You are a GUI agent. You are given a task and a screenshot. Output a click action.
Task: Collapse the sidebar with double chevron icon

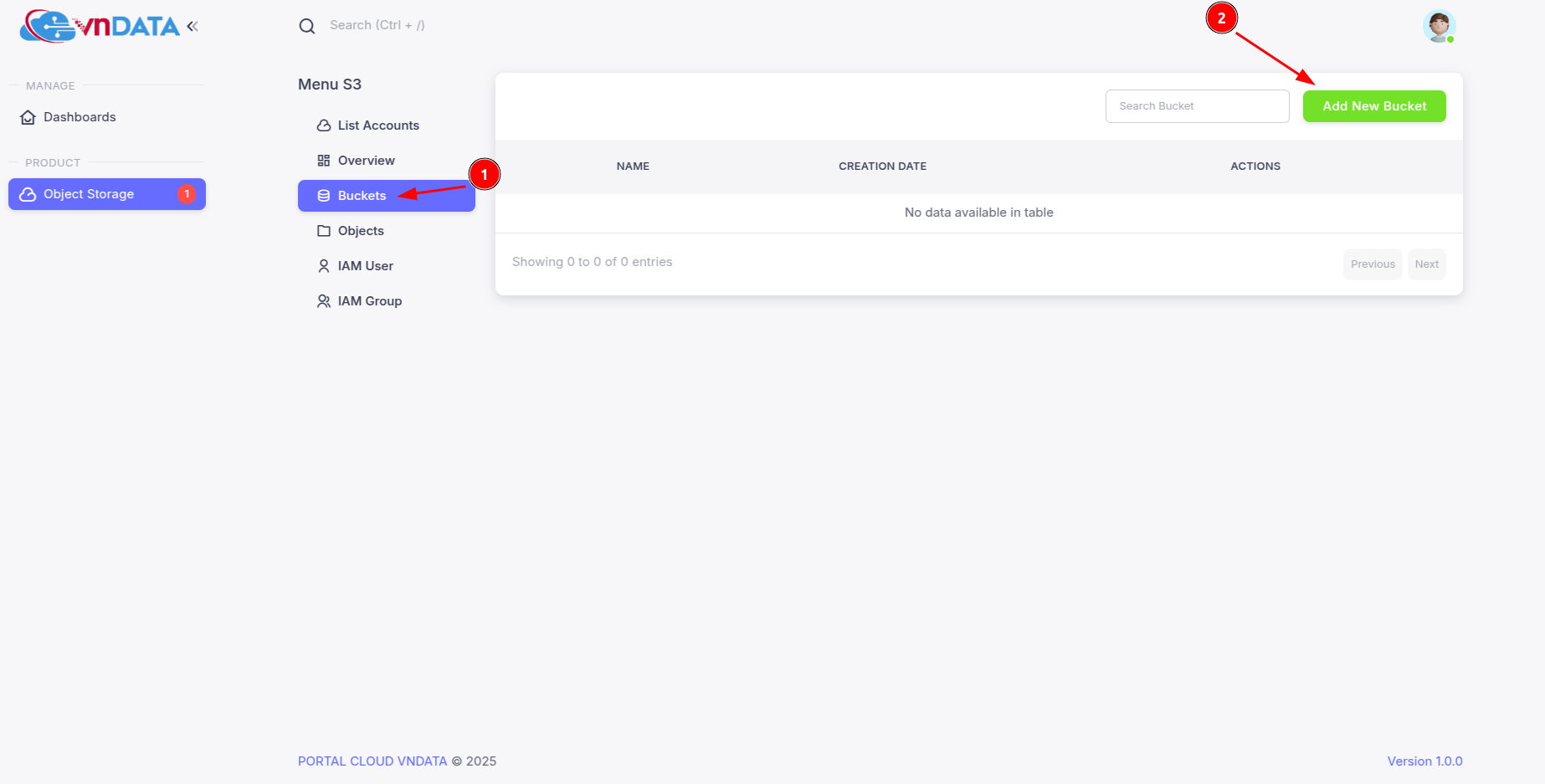click(192, 26)
